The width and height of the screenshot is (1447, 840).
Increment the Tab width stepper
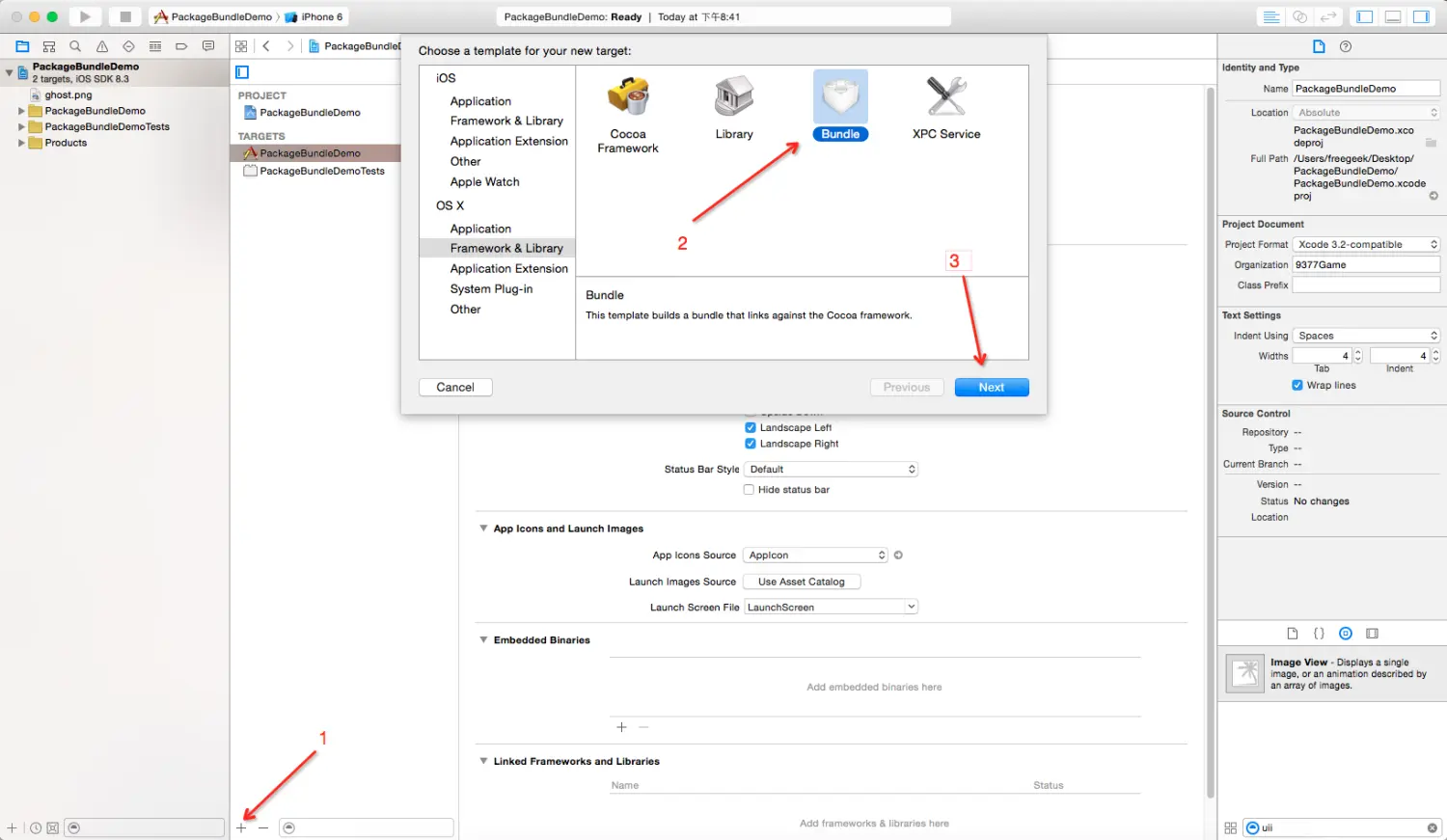[1358, 352]
